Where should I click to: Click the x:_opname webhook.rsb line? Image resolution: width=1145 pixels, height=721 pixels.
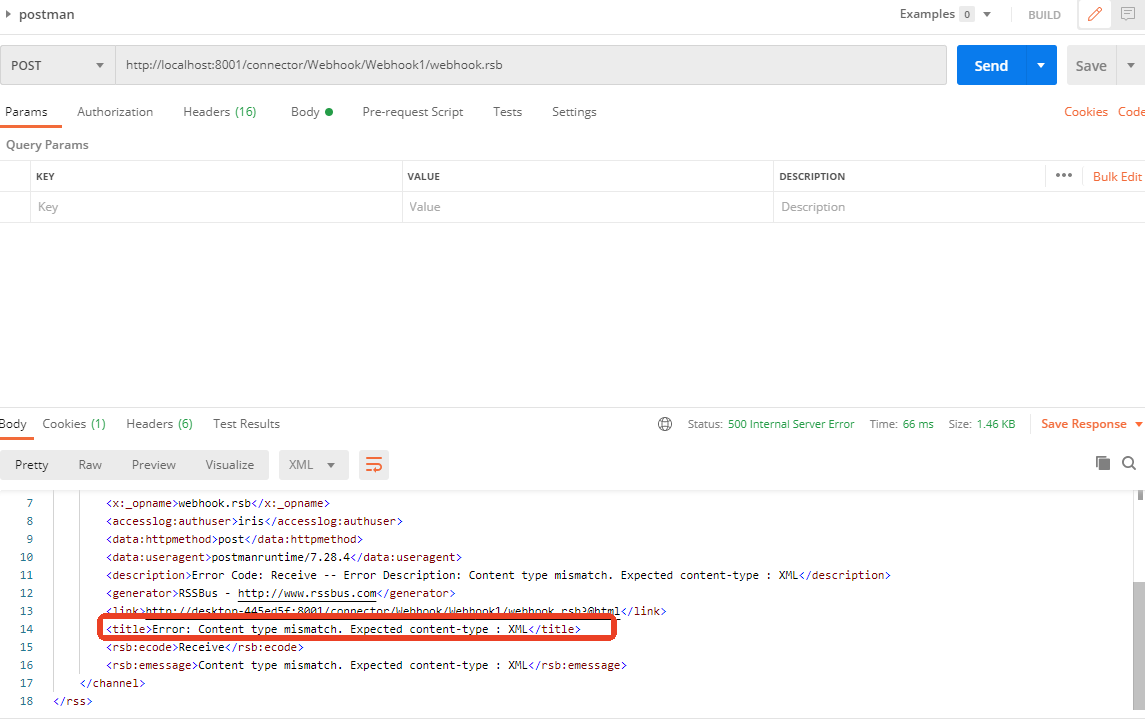(218, 503)
